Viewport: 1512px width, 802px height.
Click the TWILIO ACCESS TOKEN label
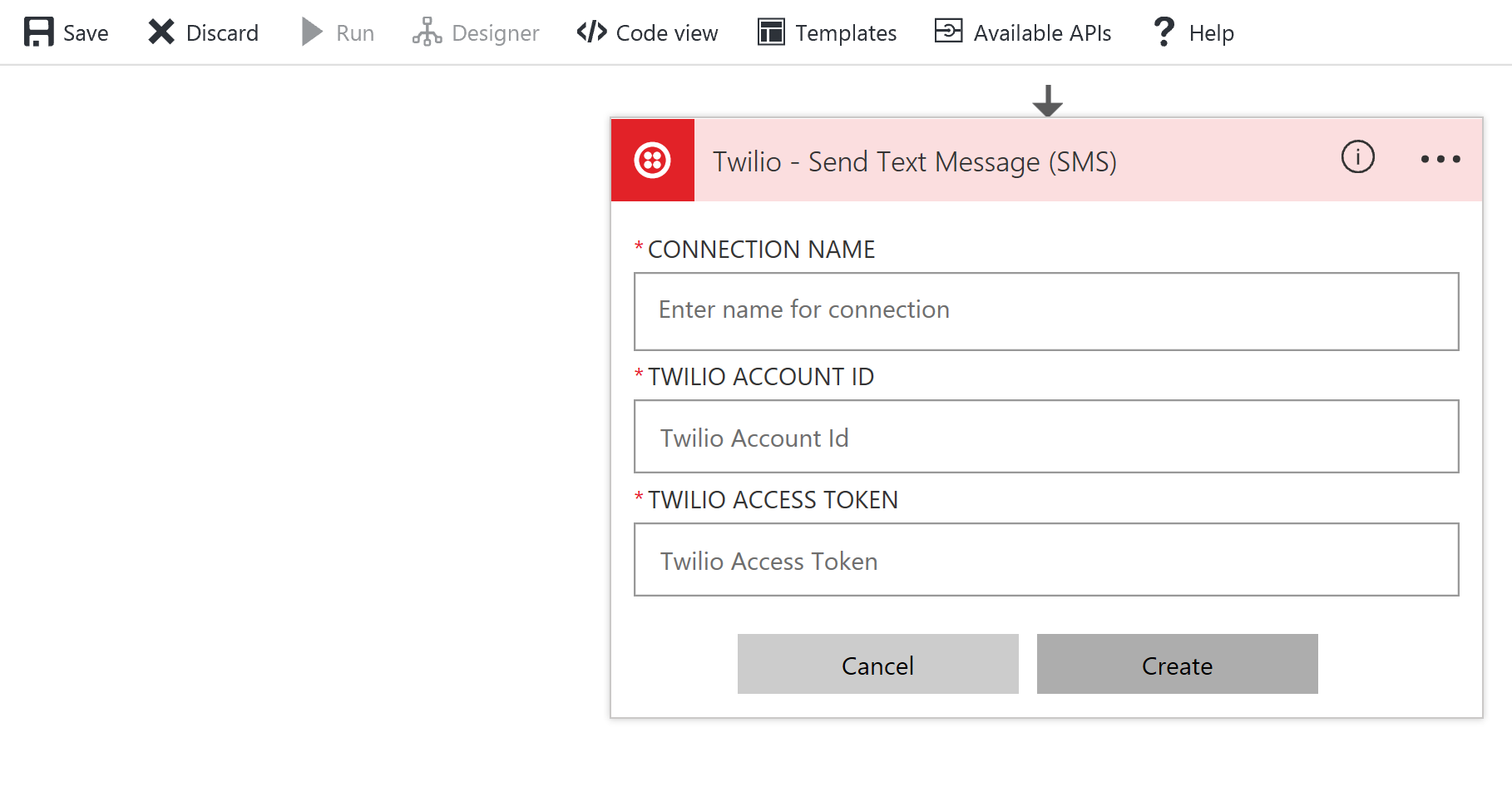(773, 500)
